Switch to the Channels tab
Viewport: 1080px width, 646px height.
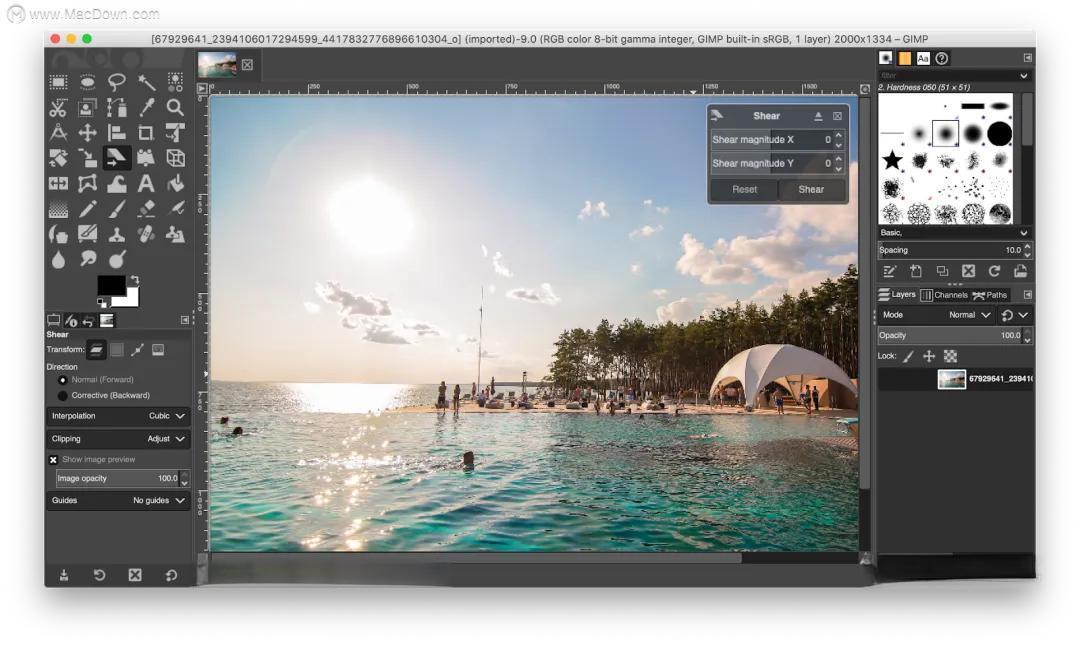(945, 295)
